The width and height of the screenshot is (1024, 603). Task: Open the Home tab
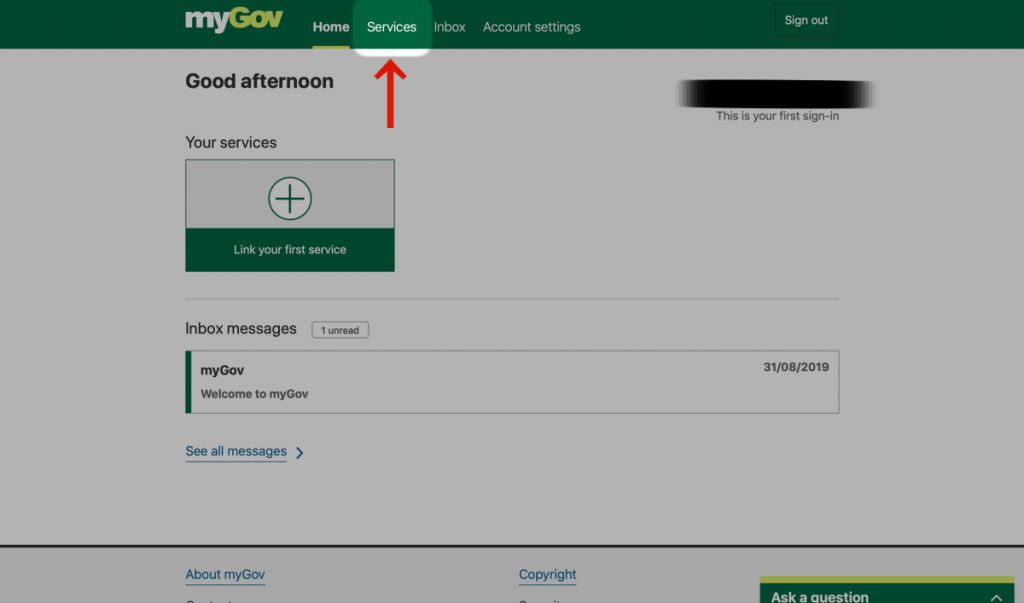pos(331,27)
